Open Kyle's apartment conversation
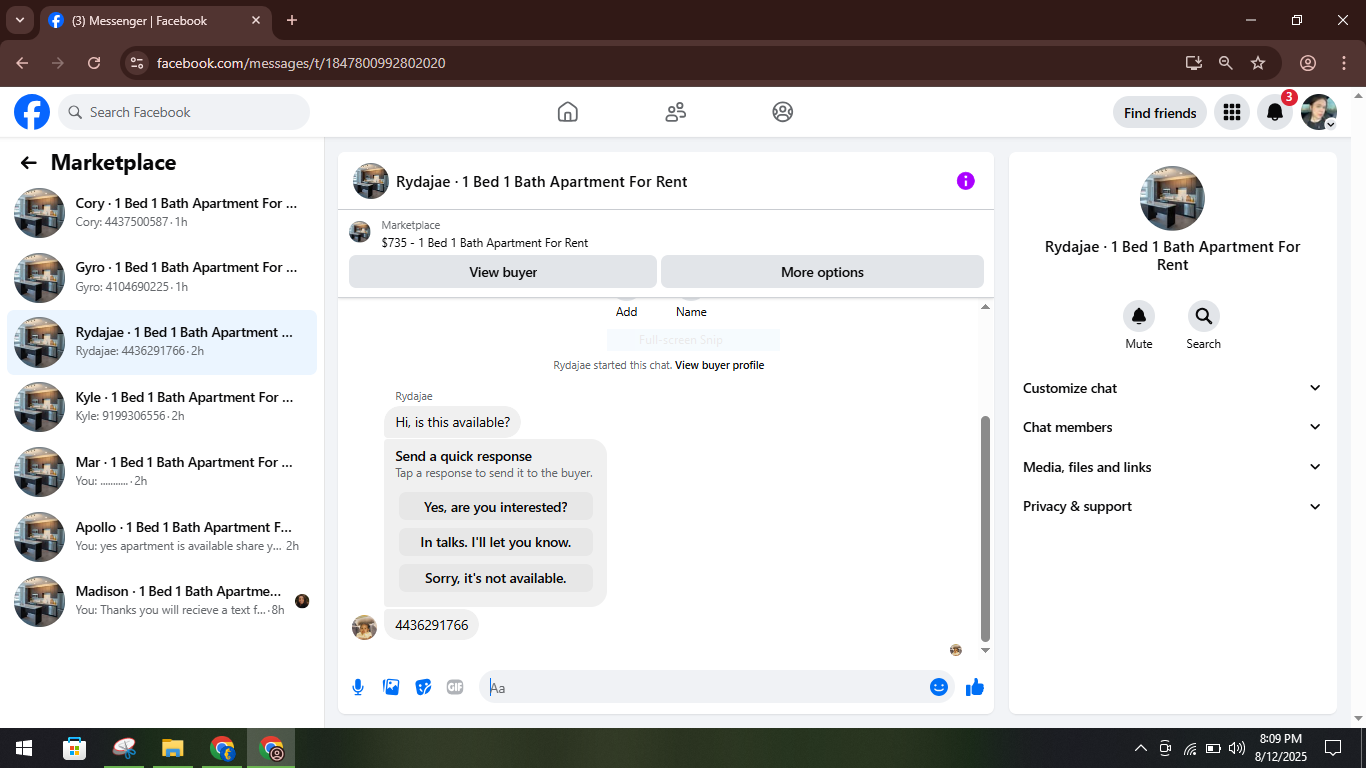 pos(162,407)
